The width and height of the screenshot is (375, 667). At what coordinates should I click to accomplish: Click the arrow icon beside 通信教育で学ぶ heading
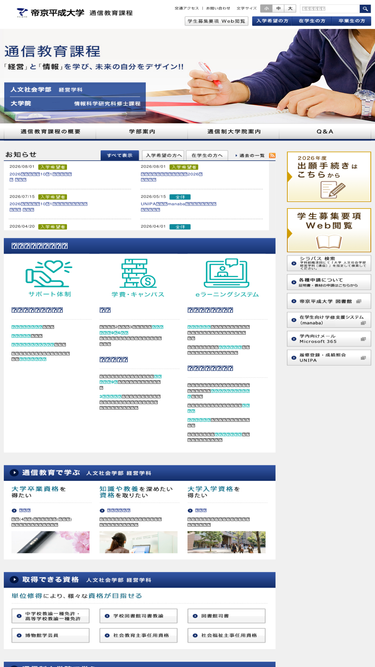14,473
